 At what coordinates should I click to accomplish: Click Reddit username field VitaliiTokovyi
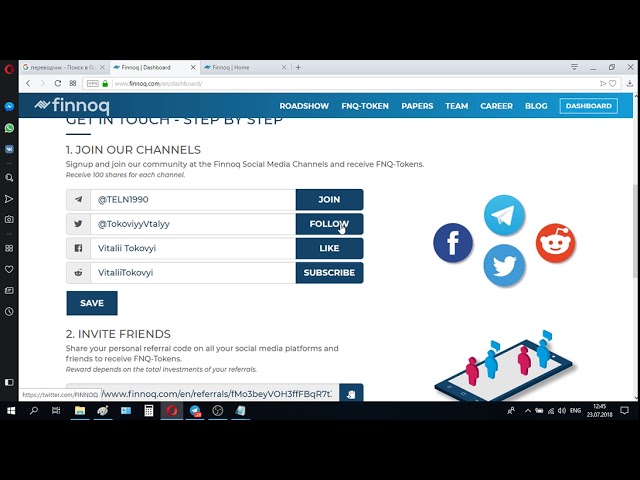click(193, 273)
